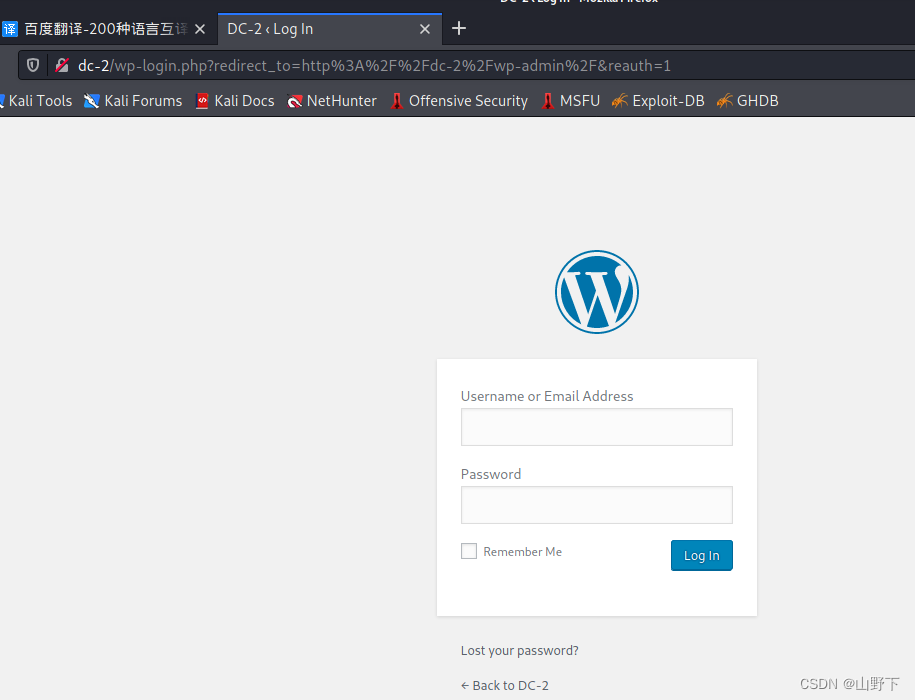Switch to the Baidu Translate tab
Viewport: 915px width, 700px height.
click(x=109, y=29)
